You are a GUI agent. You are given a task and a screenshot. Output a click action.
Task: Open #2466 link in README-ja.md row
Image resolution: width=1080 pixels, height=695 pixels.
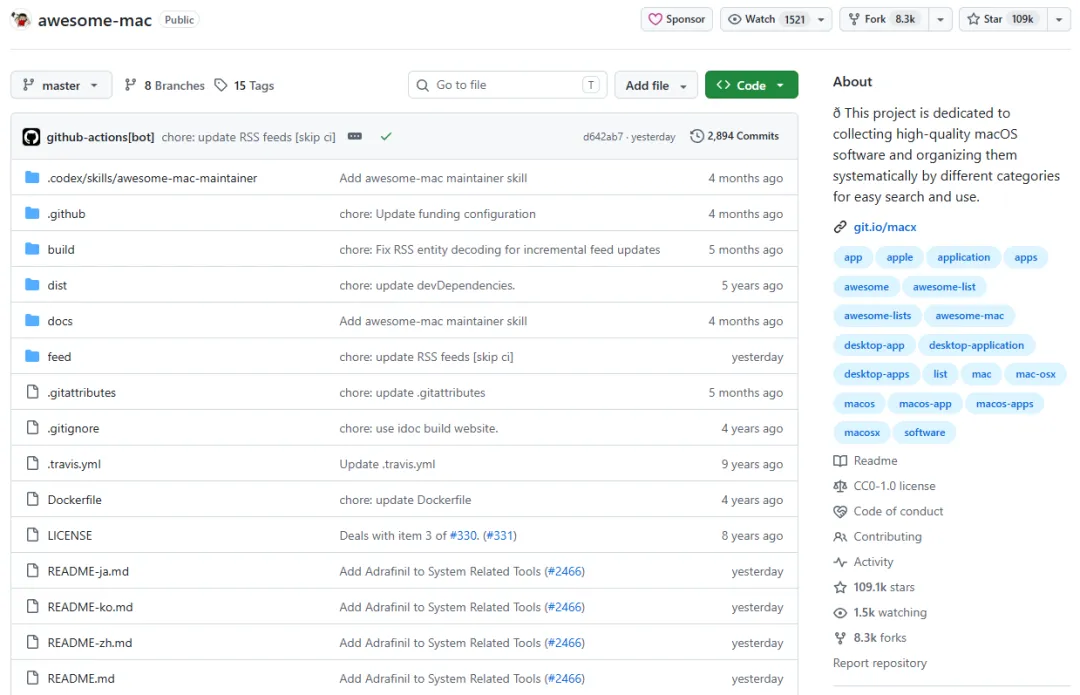point(565,572)
